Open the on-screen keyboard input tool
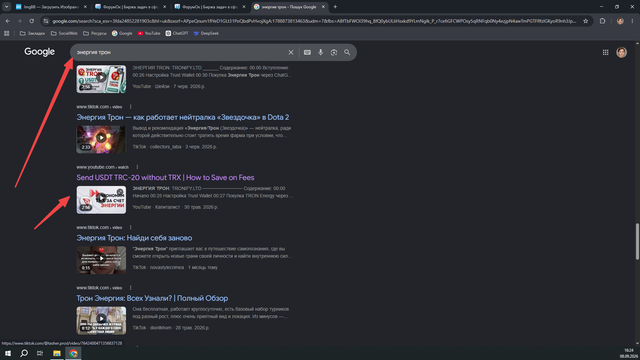Image resolution: width=640 pixels, height=360 pixels. click(307, 52)
